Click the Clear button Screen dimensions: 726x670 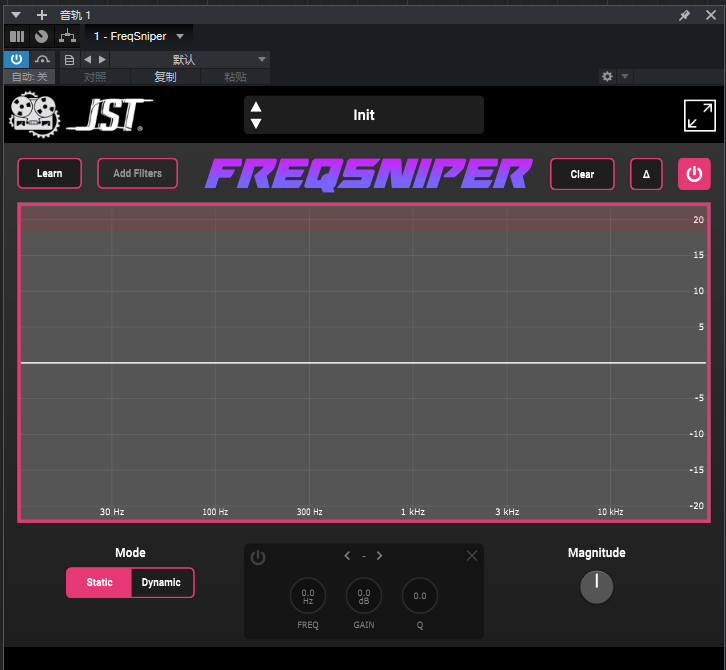coord(582,174)
